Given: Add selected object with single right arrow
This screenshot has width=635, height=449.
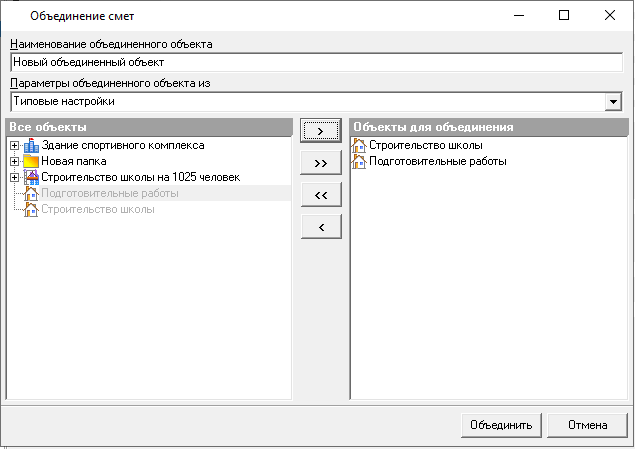Looking at the screenshot, I should pyautogui.click(x=321, y=130).
